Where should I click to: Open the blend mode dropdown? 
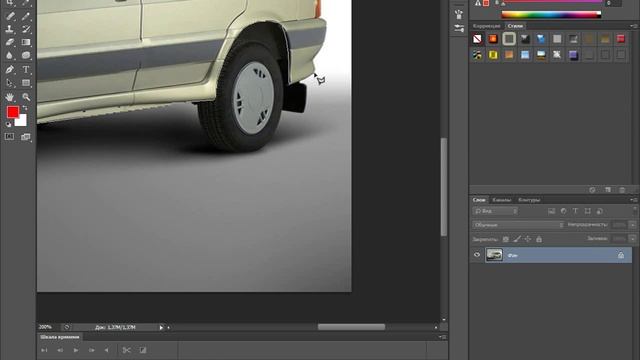518,225
